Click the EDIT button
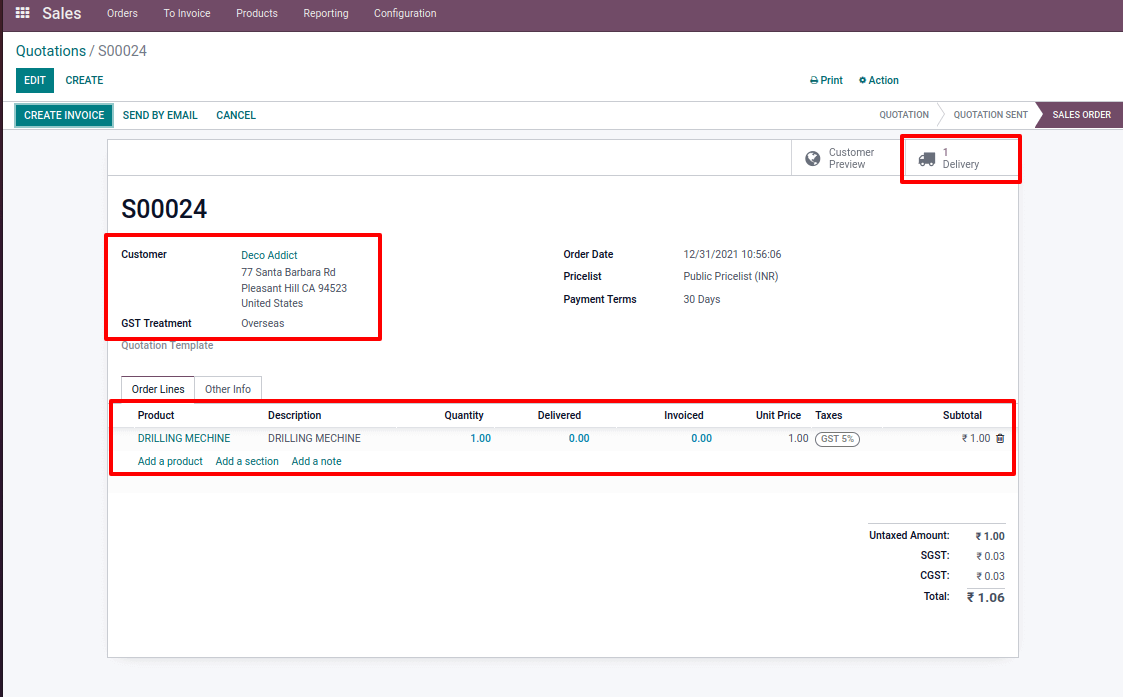This screenshot has width=1123, height=697. (35, 80)
